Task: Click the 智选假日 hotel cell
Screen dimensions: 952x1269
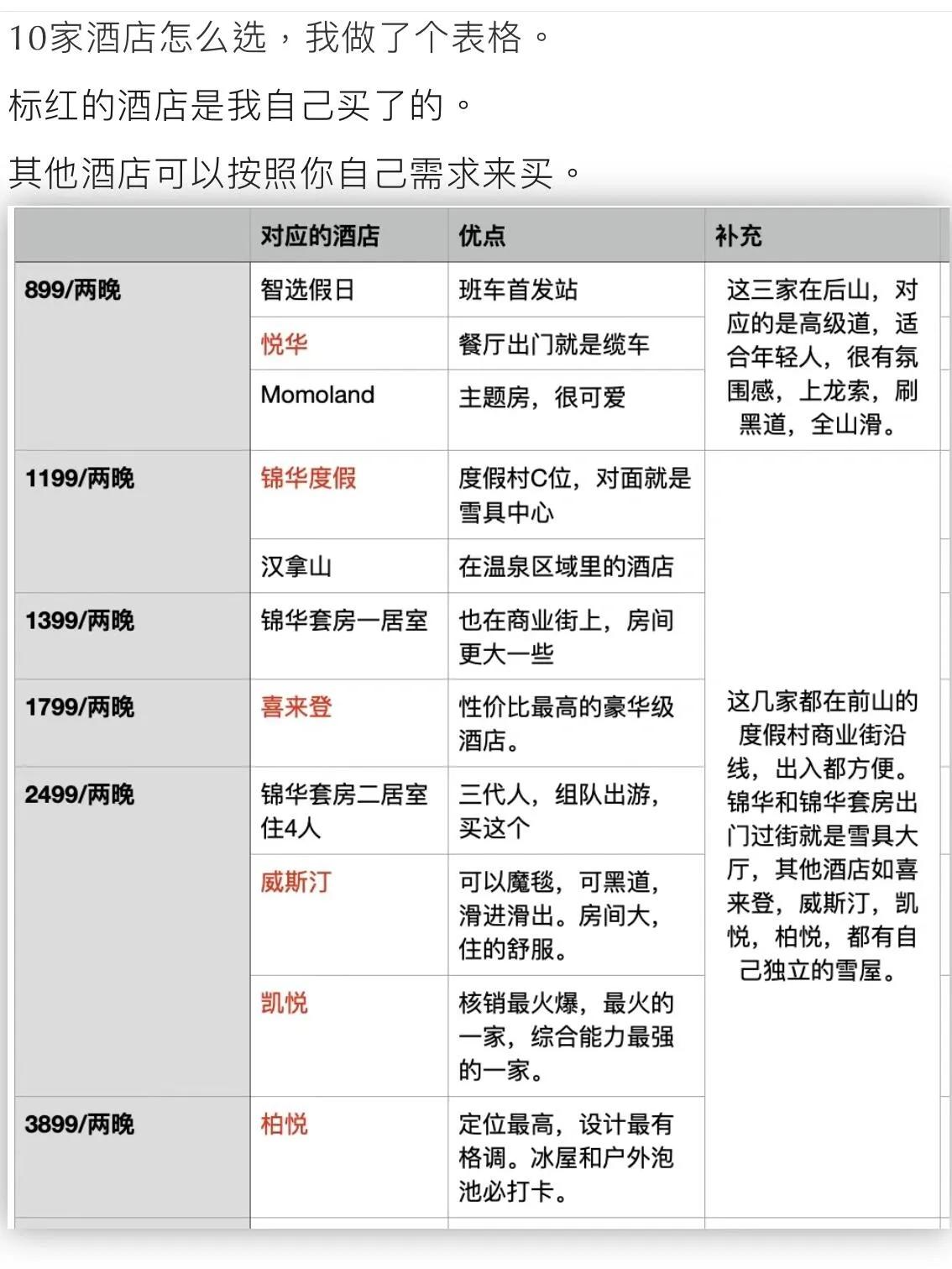Action: (x=308, y=291)
